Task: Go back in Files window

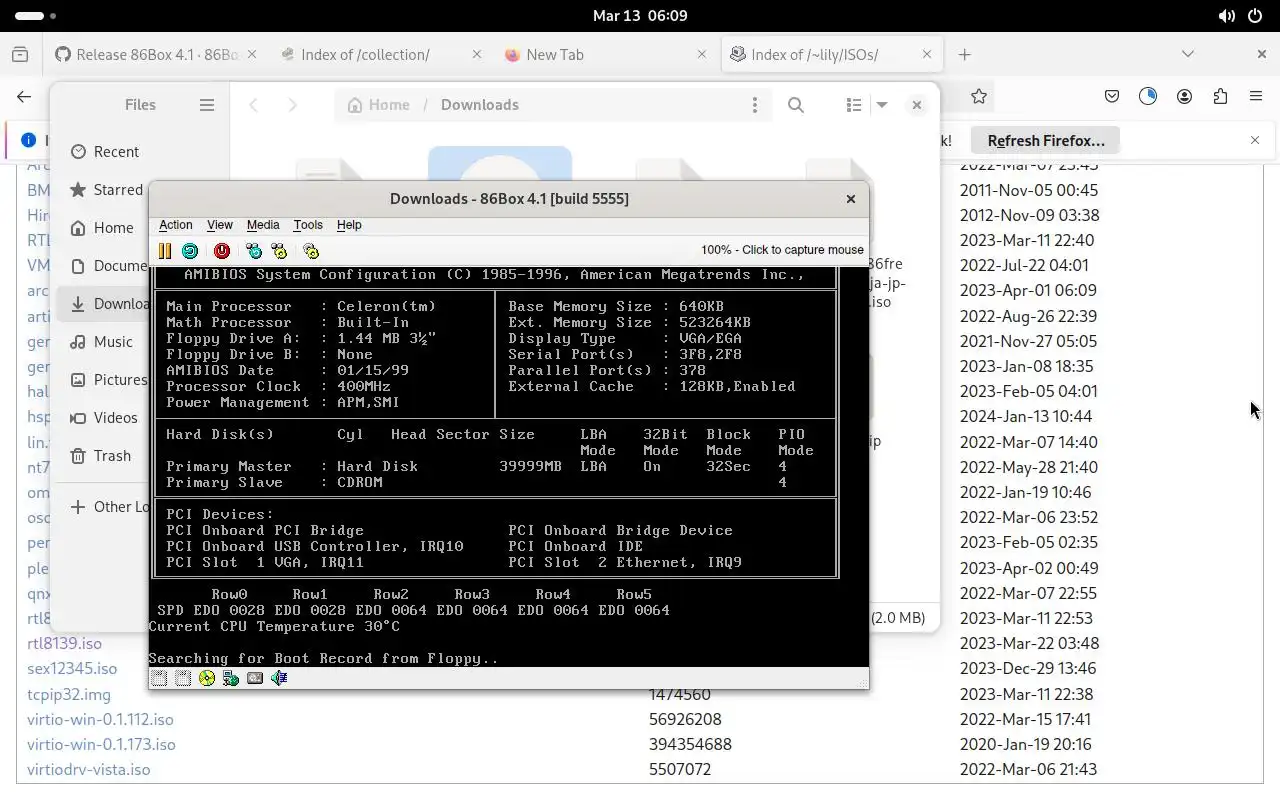Action: pos(254,105)
